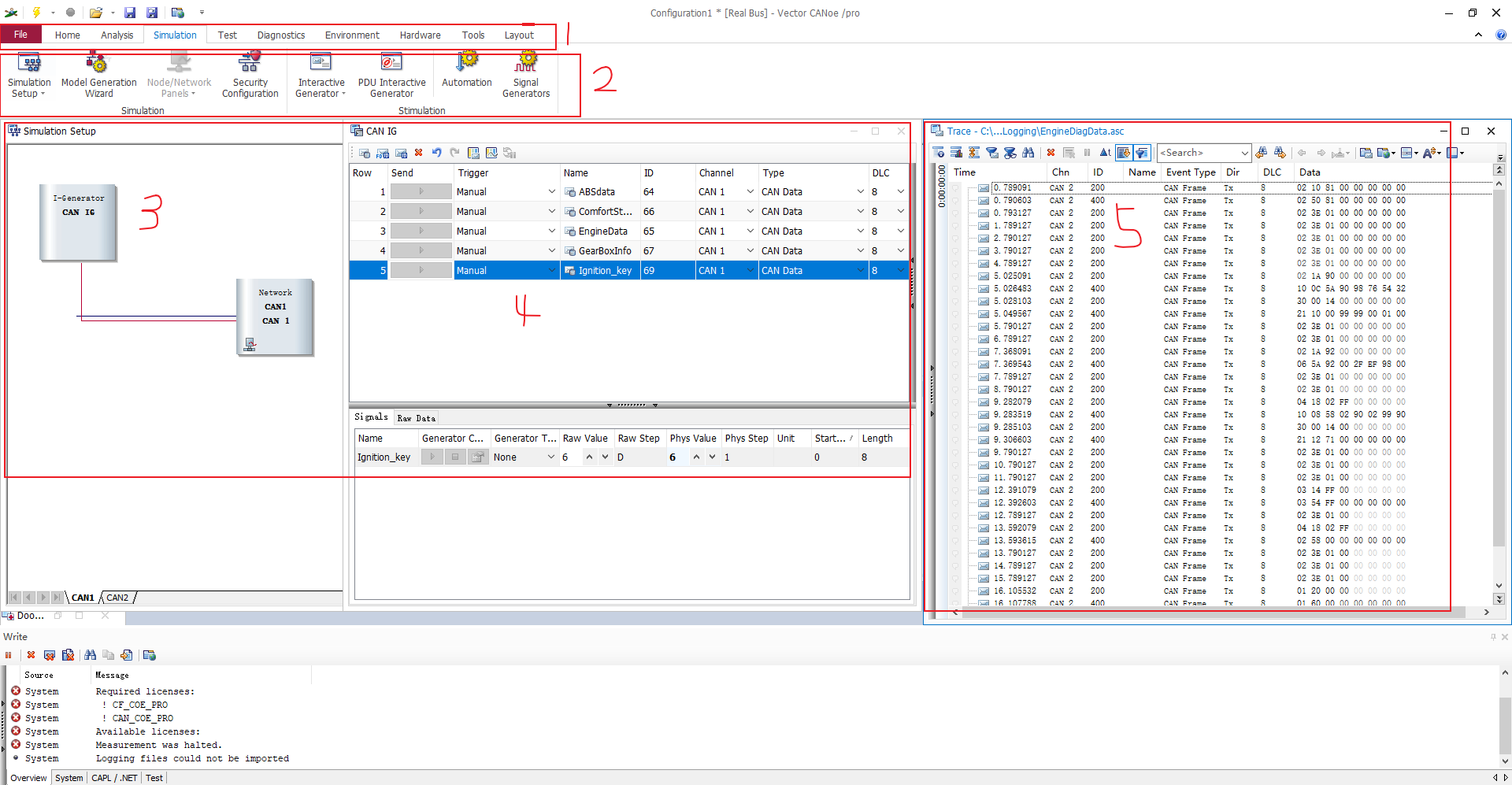Click the search binoculars icon in Trace toolbar
1512x785 pixels.
[x=1029, y=153]
